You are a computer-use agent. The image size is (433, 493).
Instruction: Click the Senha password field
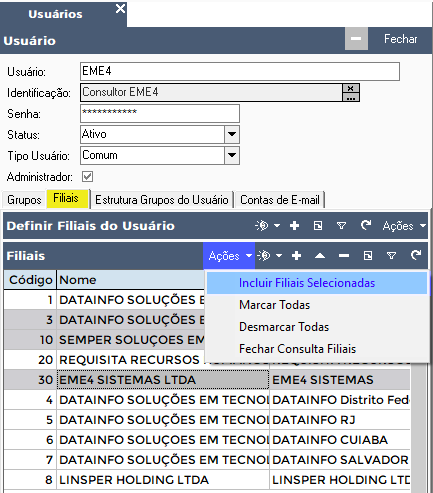coord(160,113)
